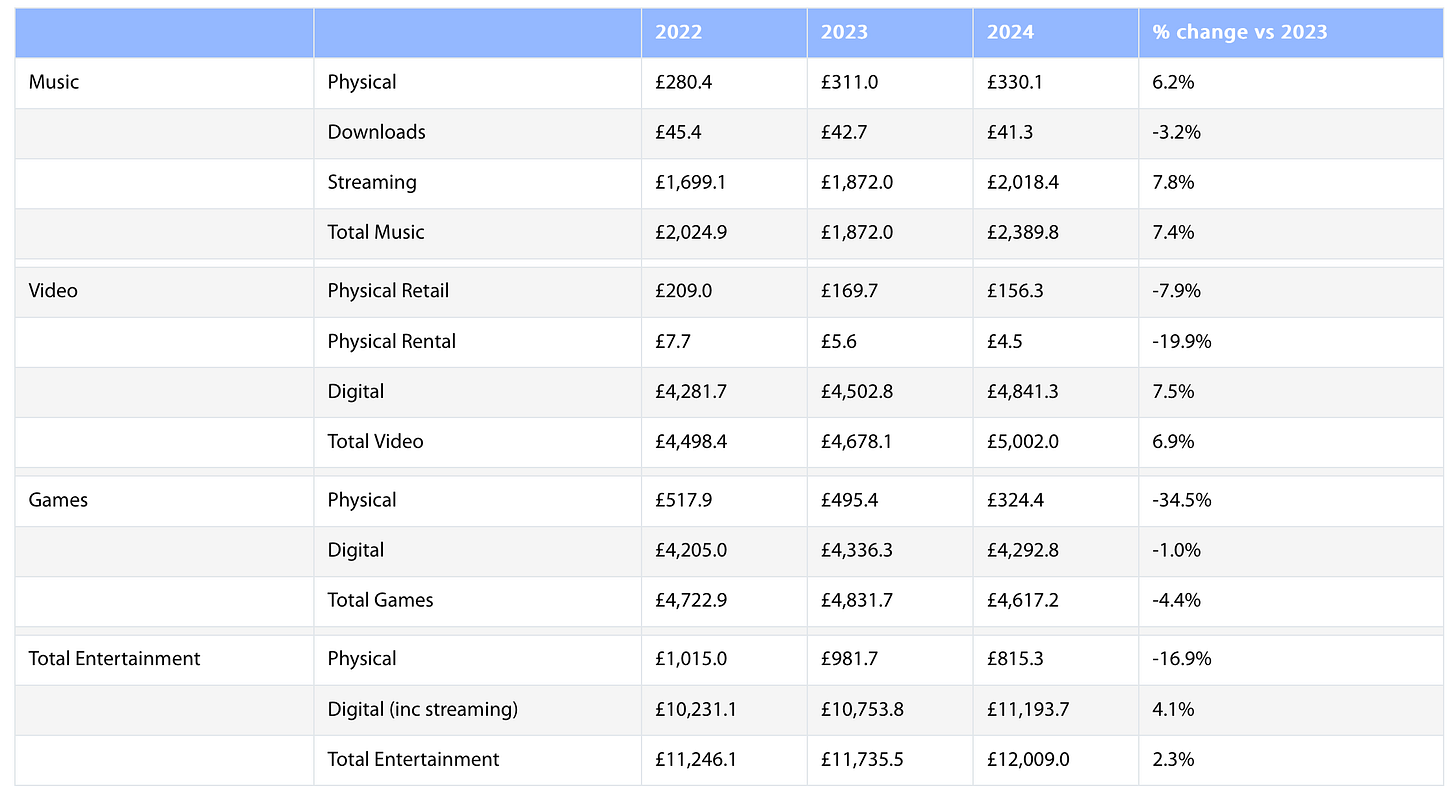Click the Streaming row label
Image resolution: width=1456 pixels, height=792 pixels.
tap(372, 182)
